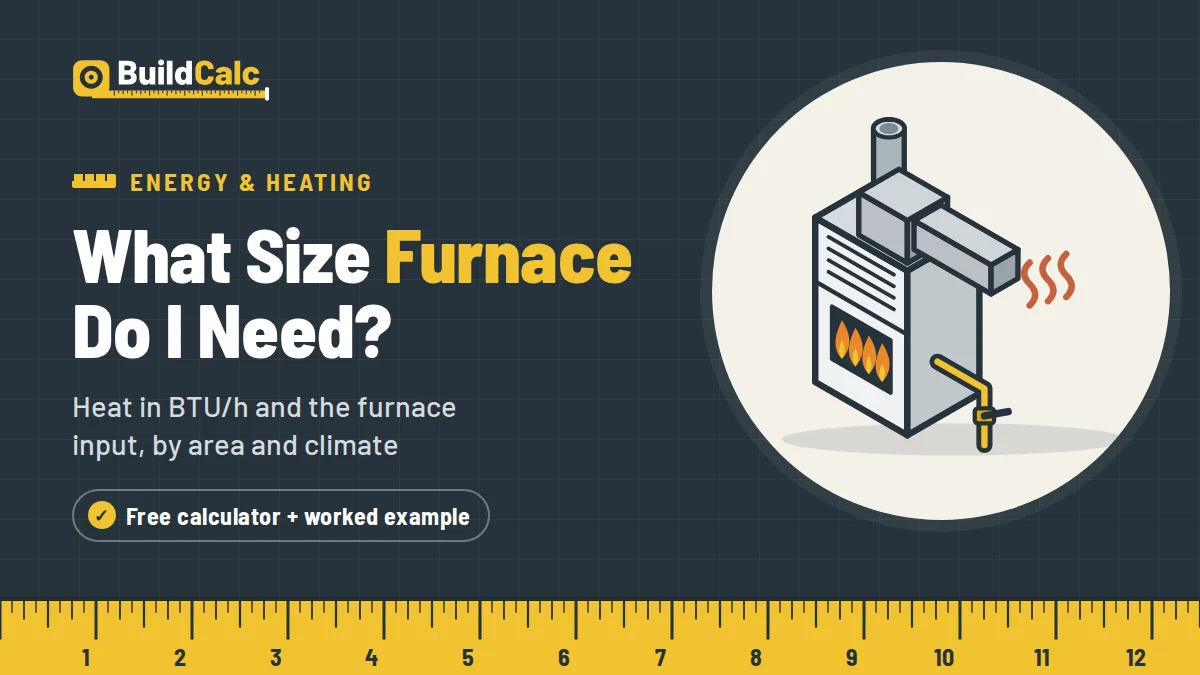Viewport: 1200px width, 675px height.
Task: Click the headline word Furnace in yellow
Action: pos(508,256)
